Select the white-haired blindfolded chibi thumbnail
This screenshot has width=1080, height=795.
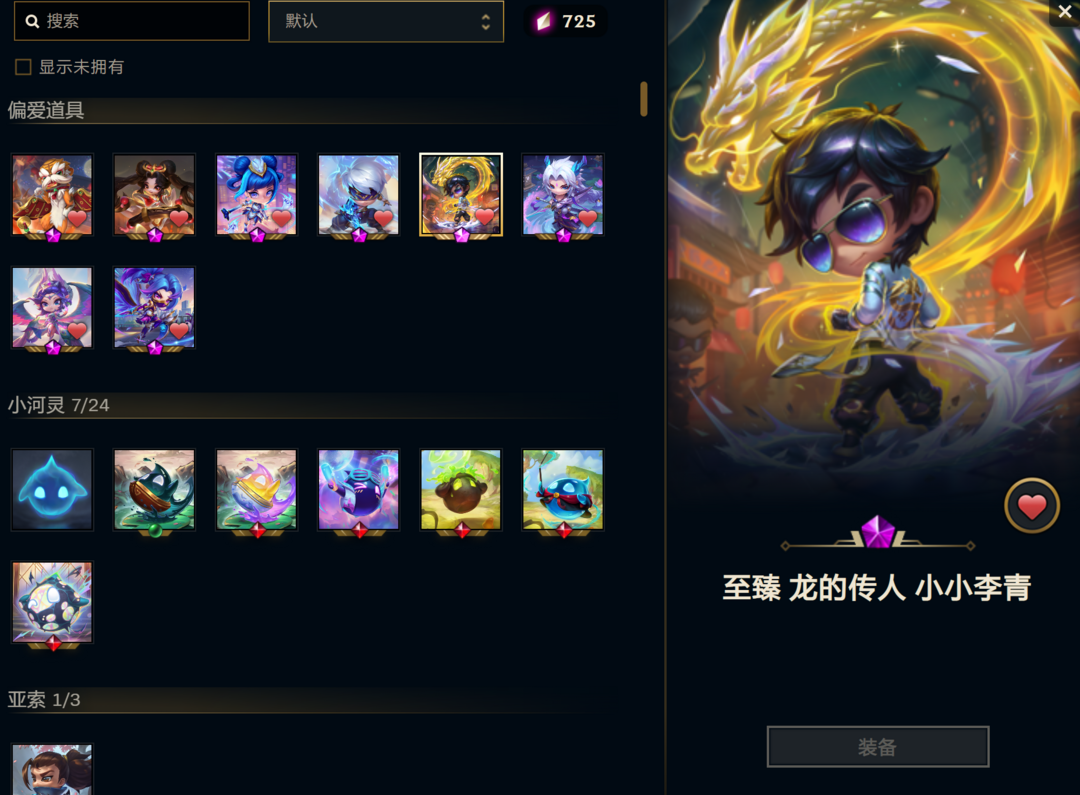coord(358,195)
